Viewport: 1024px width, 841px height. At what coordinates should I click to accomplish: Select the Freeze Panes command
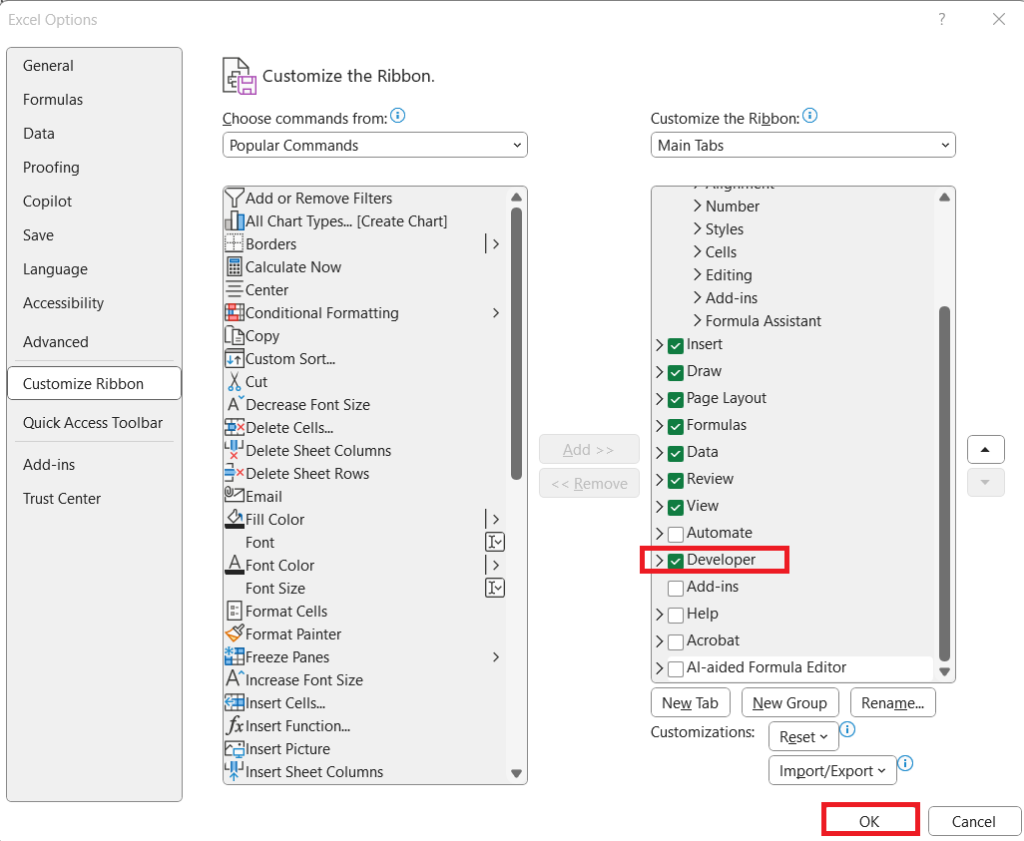click(290, 657)
